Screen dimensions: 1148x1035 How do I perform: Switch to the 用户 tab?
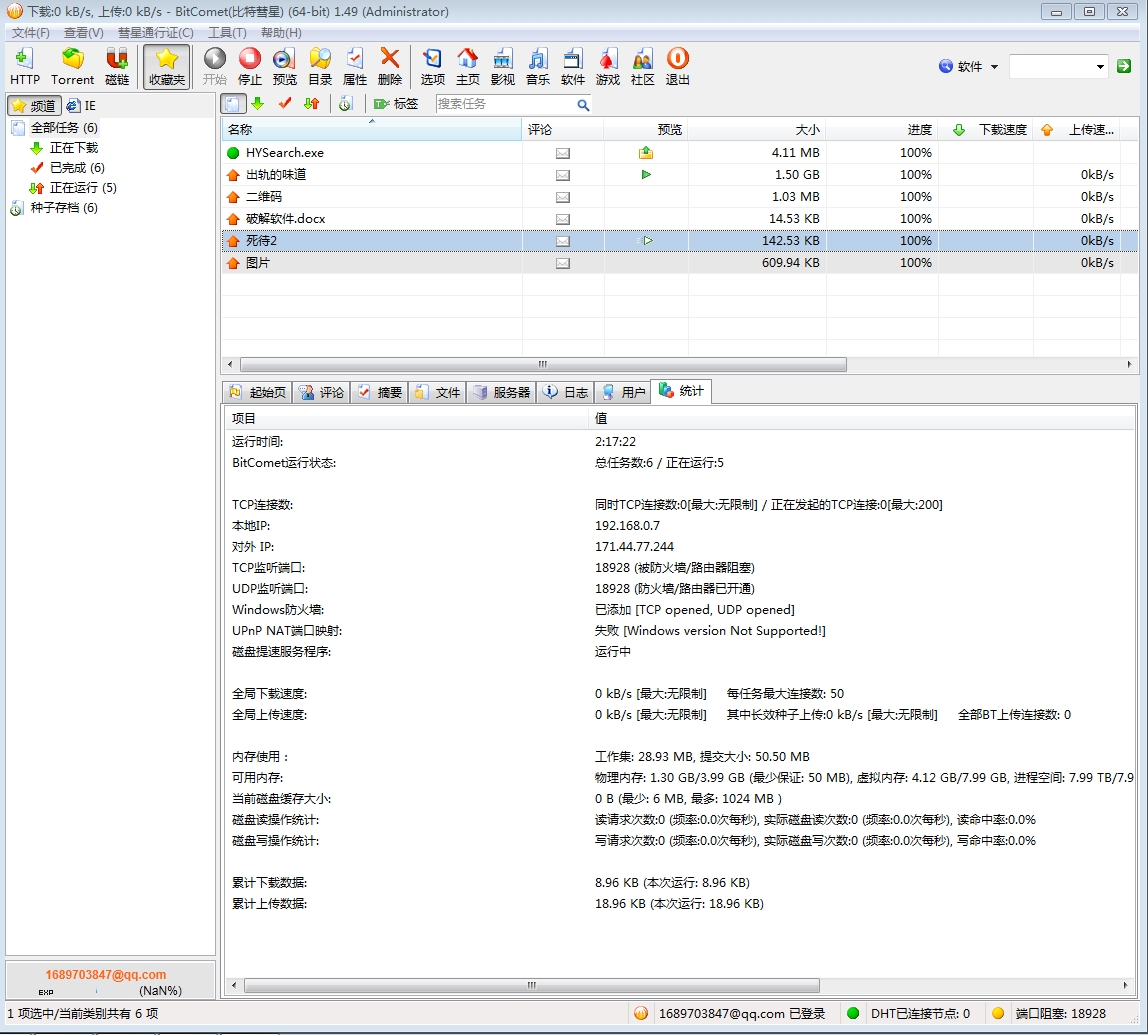(623, 392)
